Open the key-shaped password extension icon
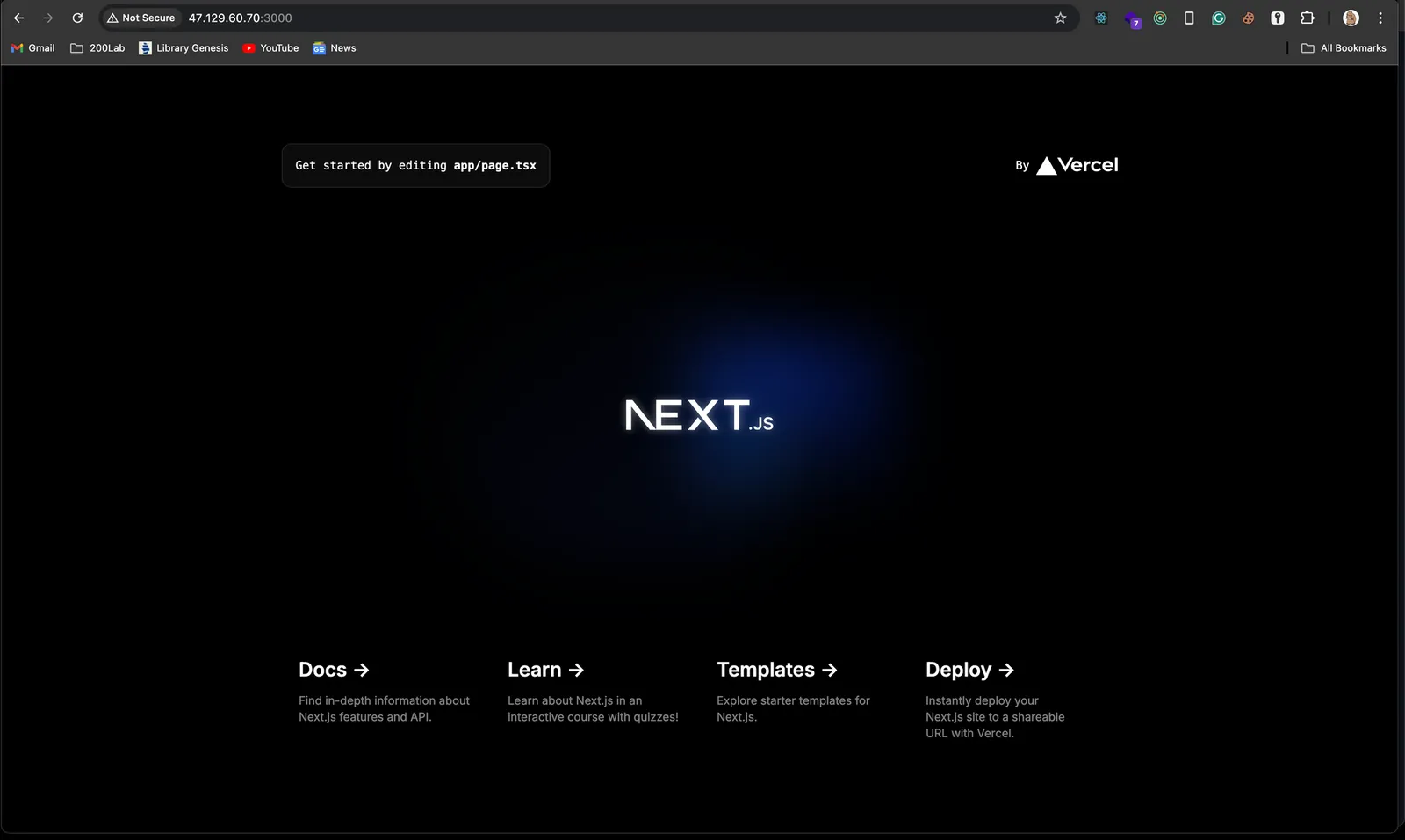Screen dimensions: 1405x840 (x=1278, y=18)
